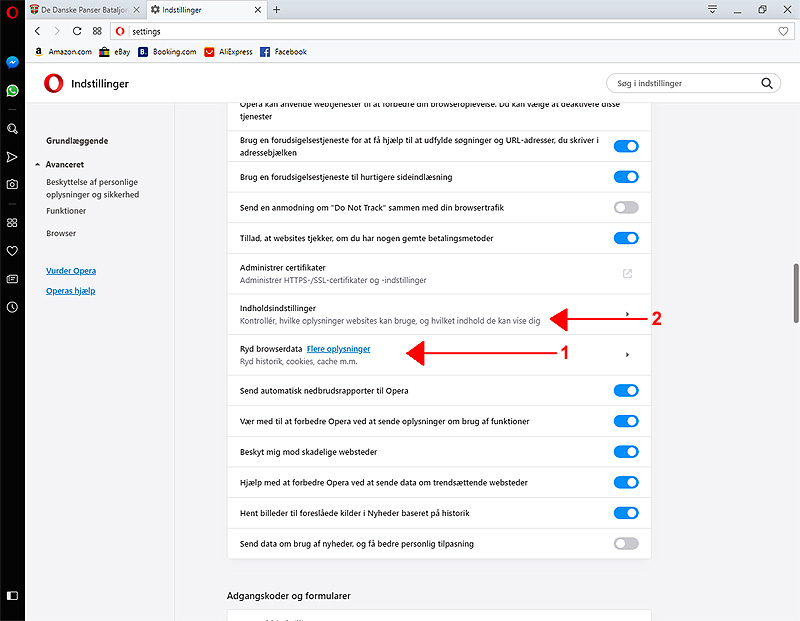
Task: Toggle off "Beskyt mig mod skadelige websteder"
Action: tap(625, 452)
